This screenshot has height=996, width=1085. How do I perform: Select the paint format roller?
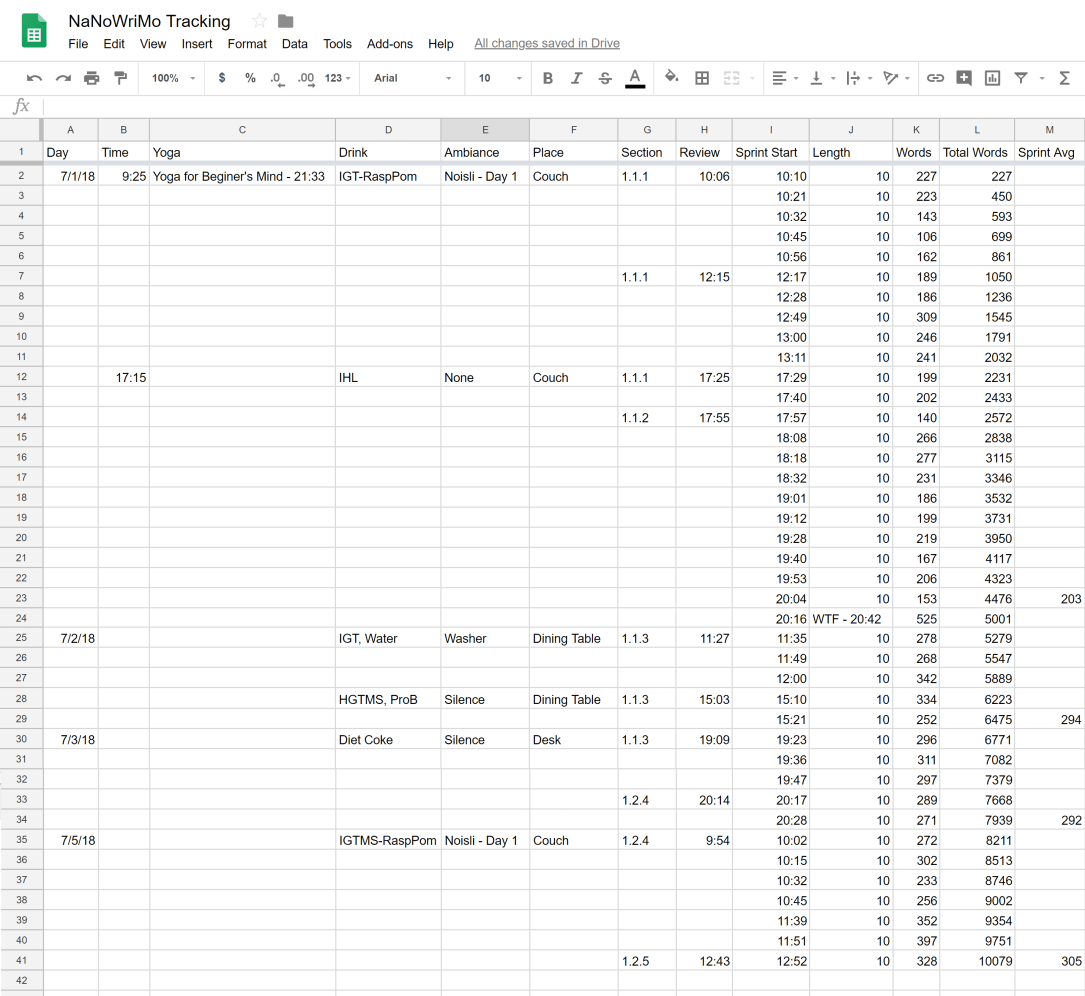121,78
